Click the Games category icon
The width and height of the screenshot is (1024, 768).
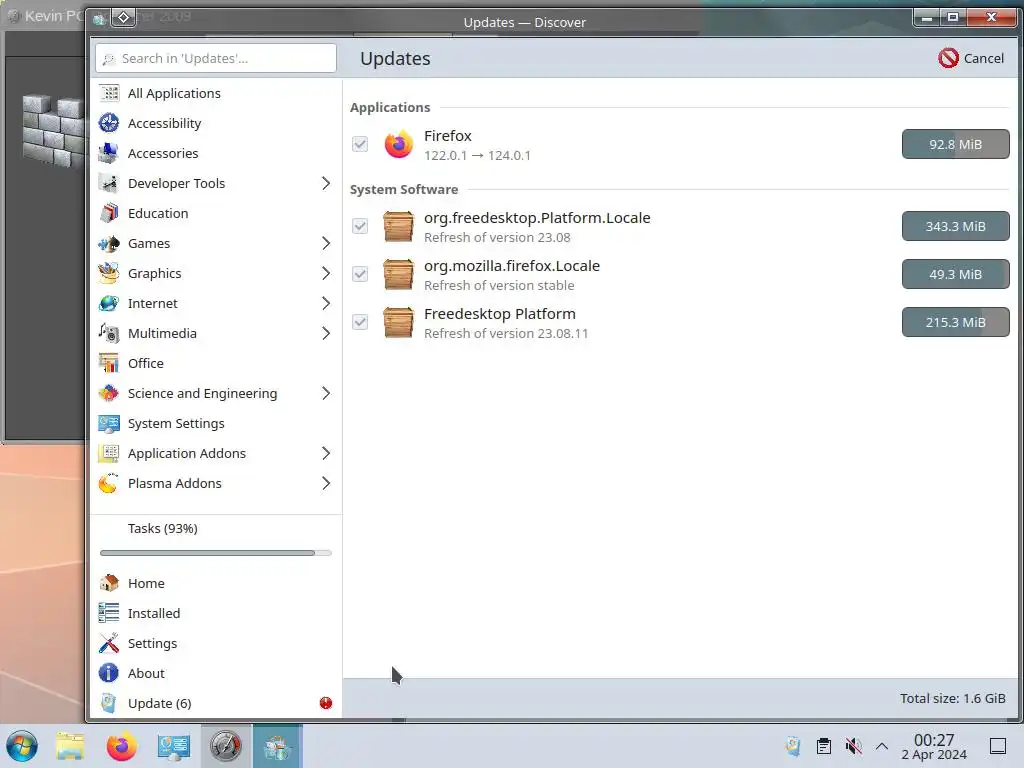[x=108, y=244]
